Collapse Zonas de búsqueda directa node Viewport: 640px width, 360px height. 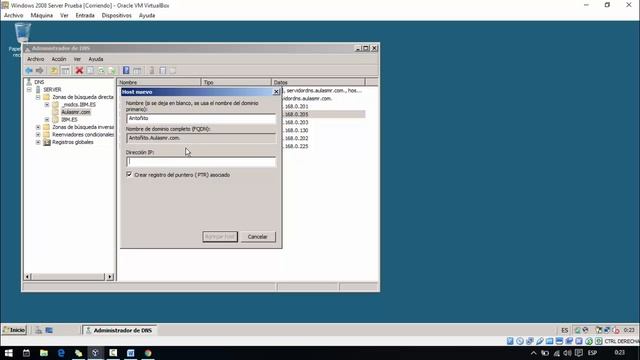tap(38, 97)
